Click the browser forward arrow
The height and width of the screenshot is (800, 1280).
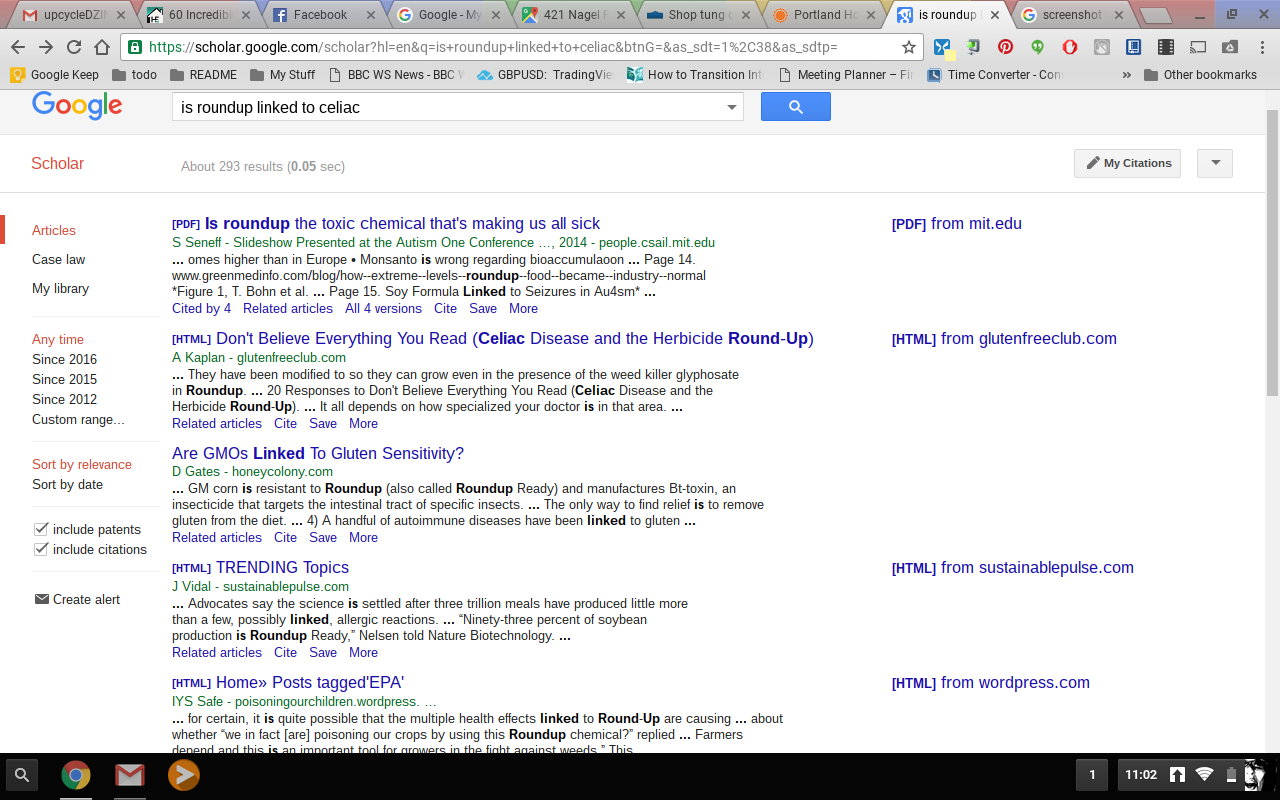tap(46, 47)
